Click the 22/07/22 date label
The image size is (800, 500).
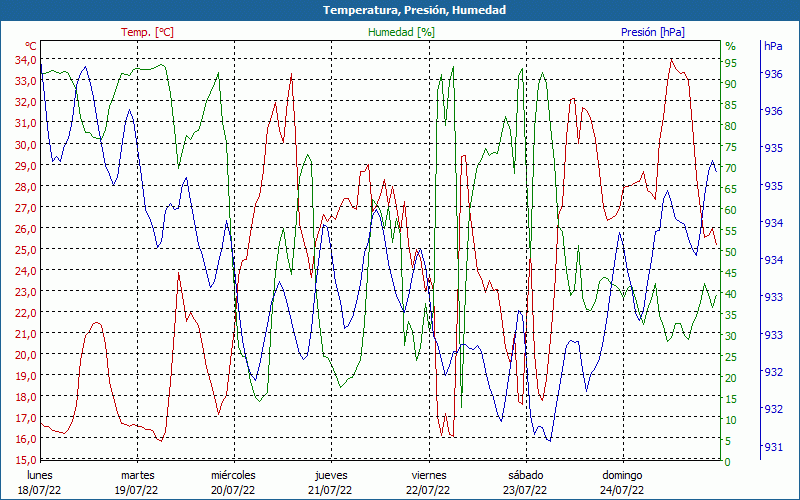coord(428,490)
